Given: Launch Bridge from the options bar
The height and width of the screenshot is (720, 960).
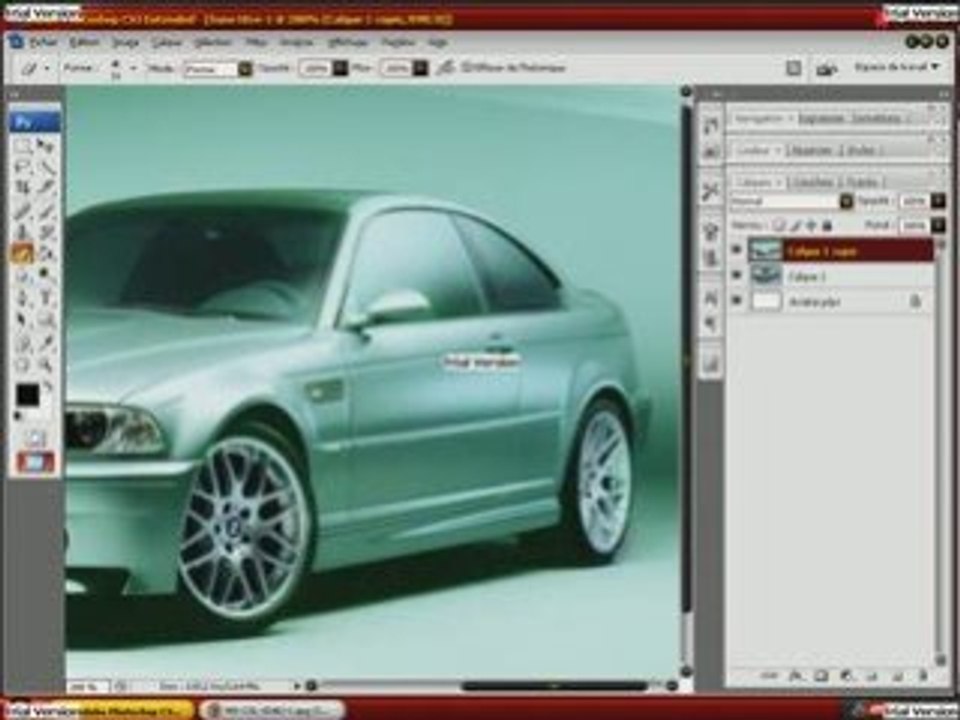Looking at the screenshot, I should point(827,69).
